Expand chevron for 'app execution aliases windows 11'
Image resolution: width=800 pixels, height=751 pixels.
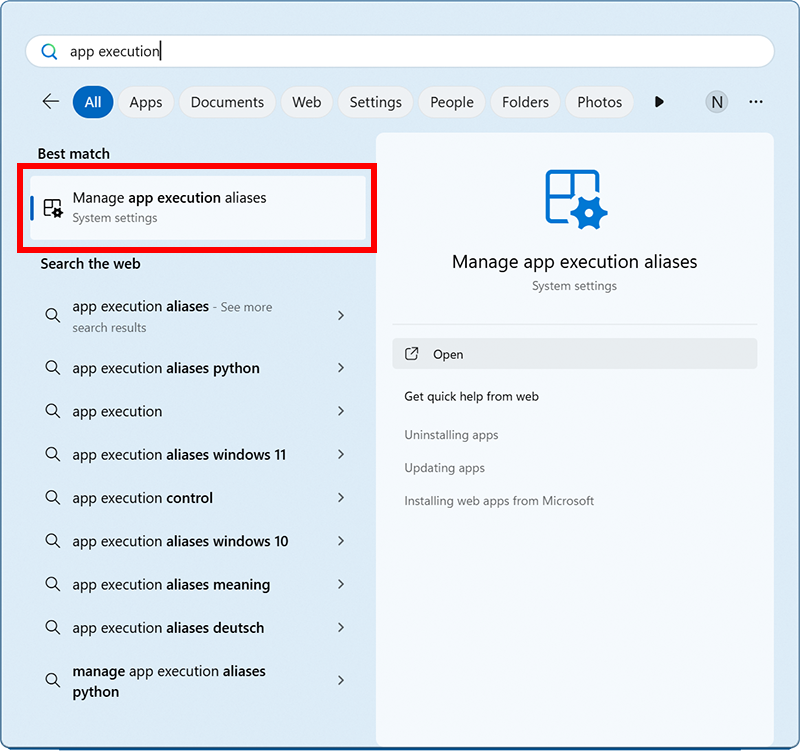(341, 454)
